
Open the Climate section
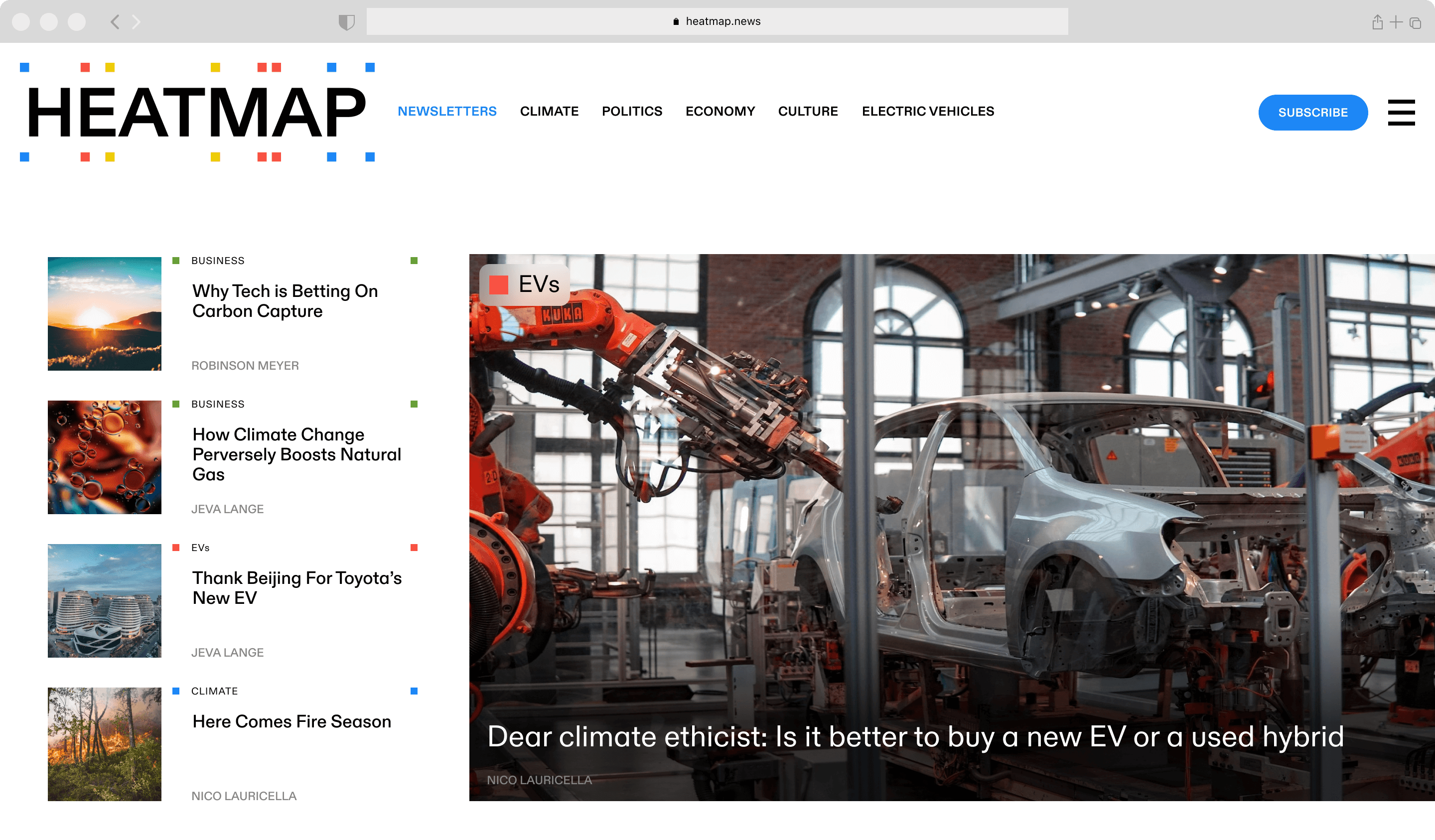pos(549,112)
